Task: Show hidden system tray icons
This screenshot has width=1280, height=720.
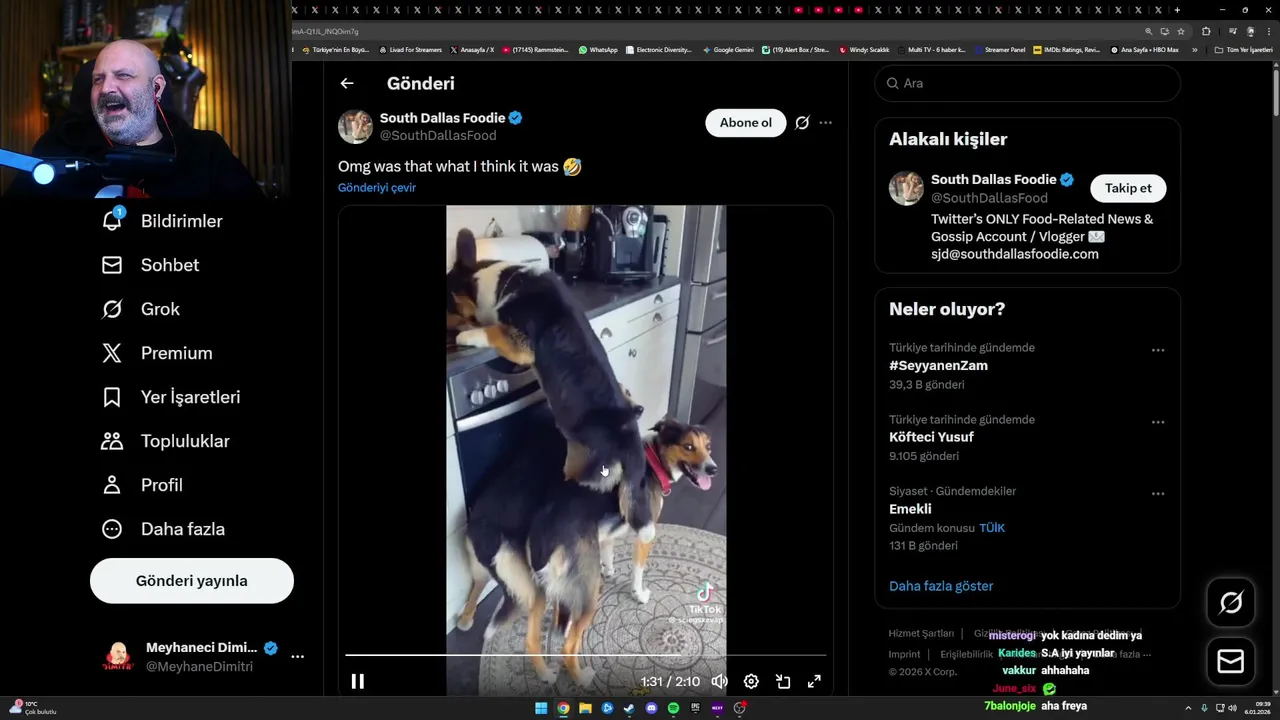Action: tap(1188, 708)
